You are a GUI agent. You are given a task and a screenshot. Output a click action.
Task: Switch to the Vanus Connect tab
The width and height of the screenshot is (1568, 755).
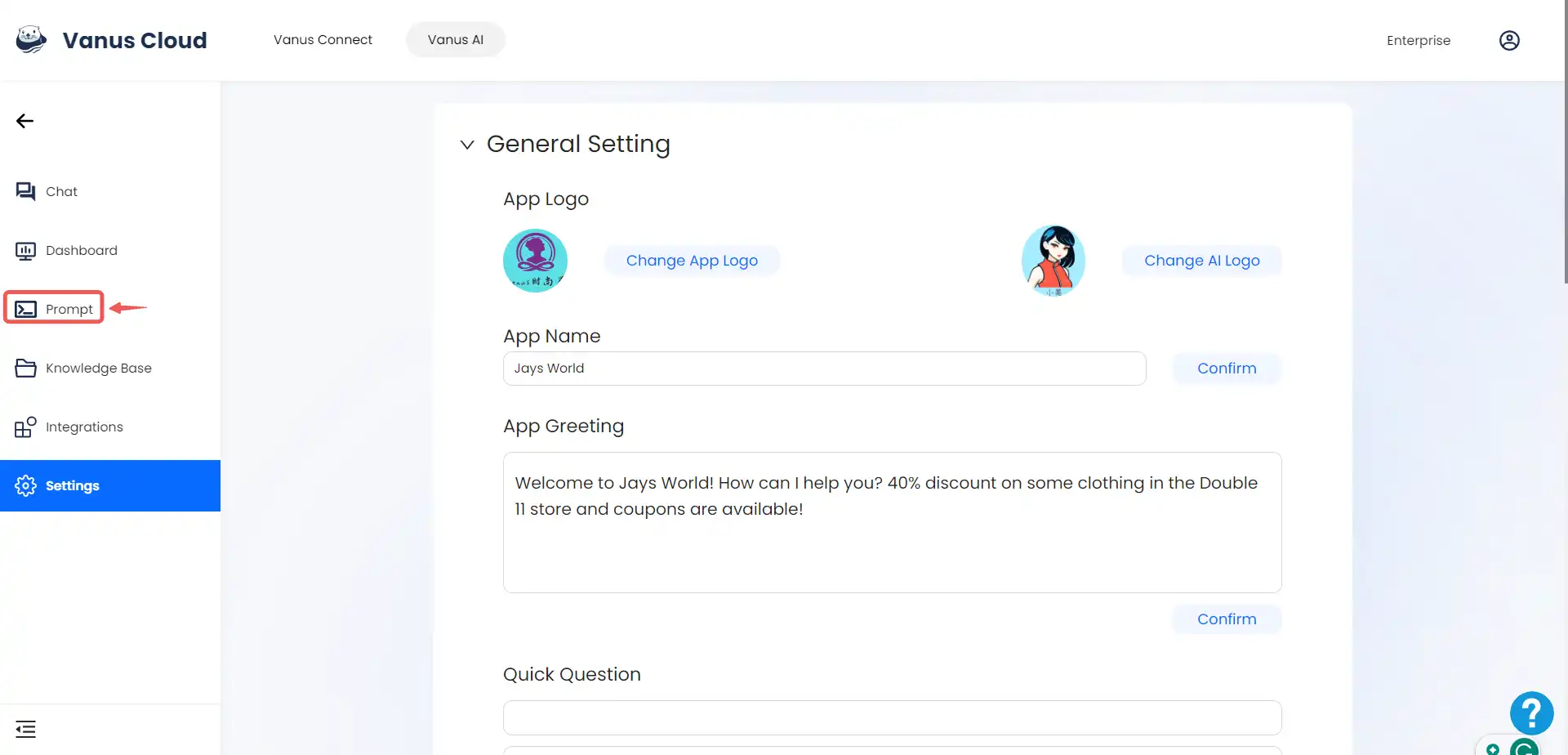[323, 39]
